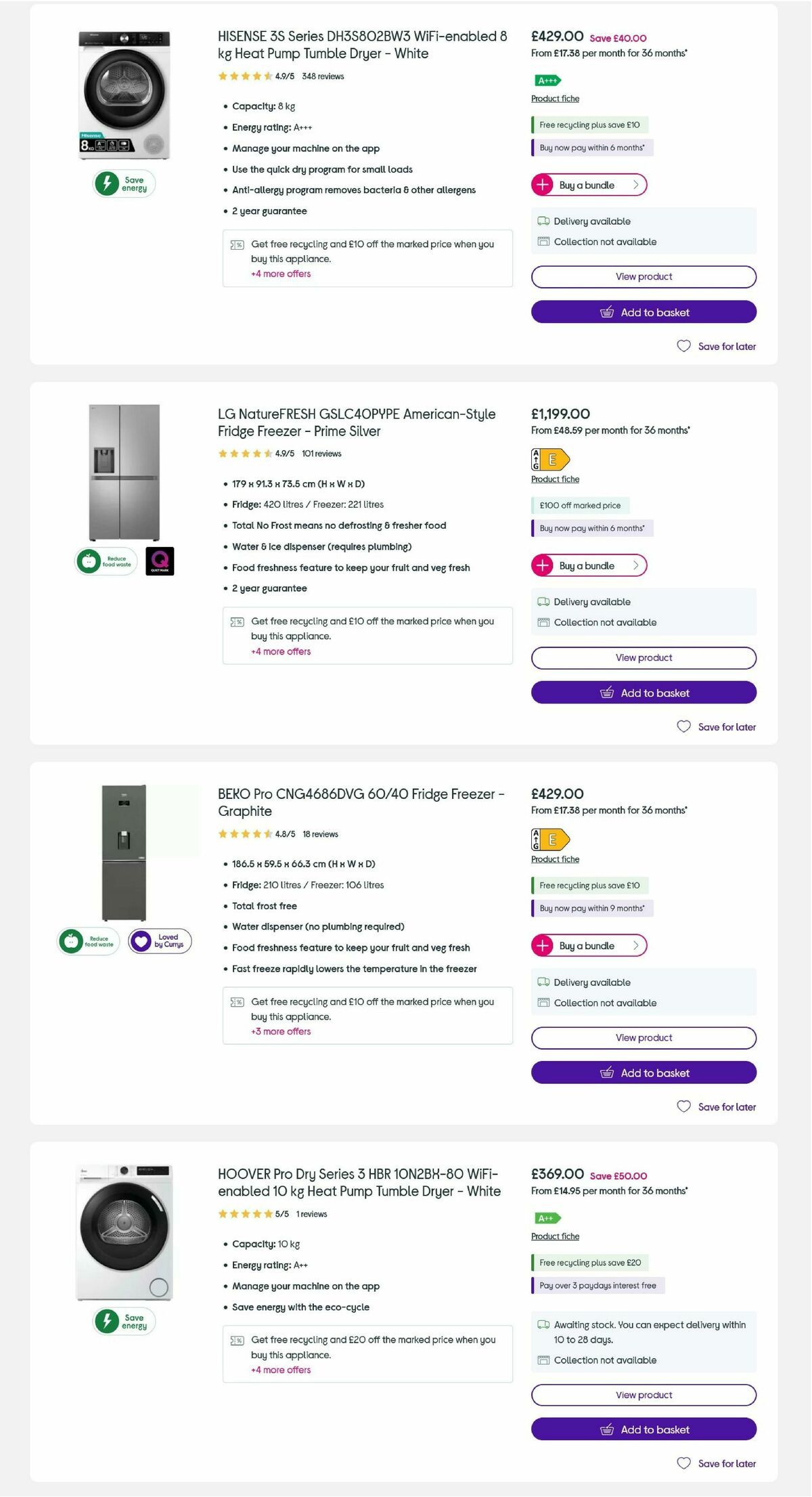The width and height of the screenshot is (812, 1497).
Task: Open Product fiche for LG NatureFRESH fridge
Action: tap(555, 479)
